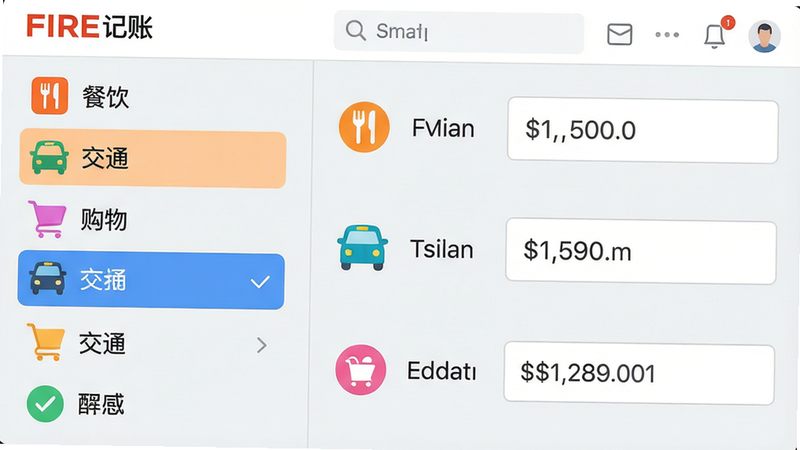Click the pink shopping cart 购物 icon
This screenshot has height=450, width=800.
click(47, 219)
